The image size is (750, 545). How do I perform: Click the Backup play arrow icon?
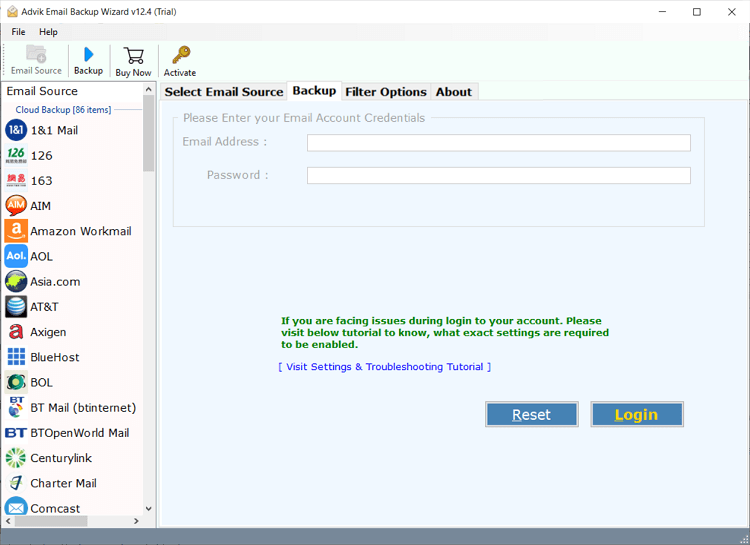tap(88, 54)
